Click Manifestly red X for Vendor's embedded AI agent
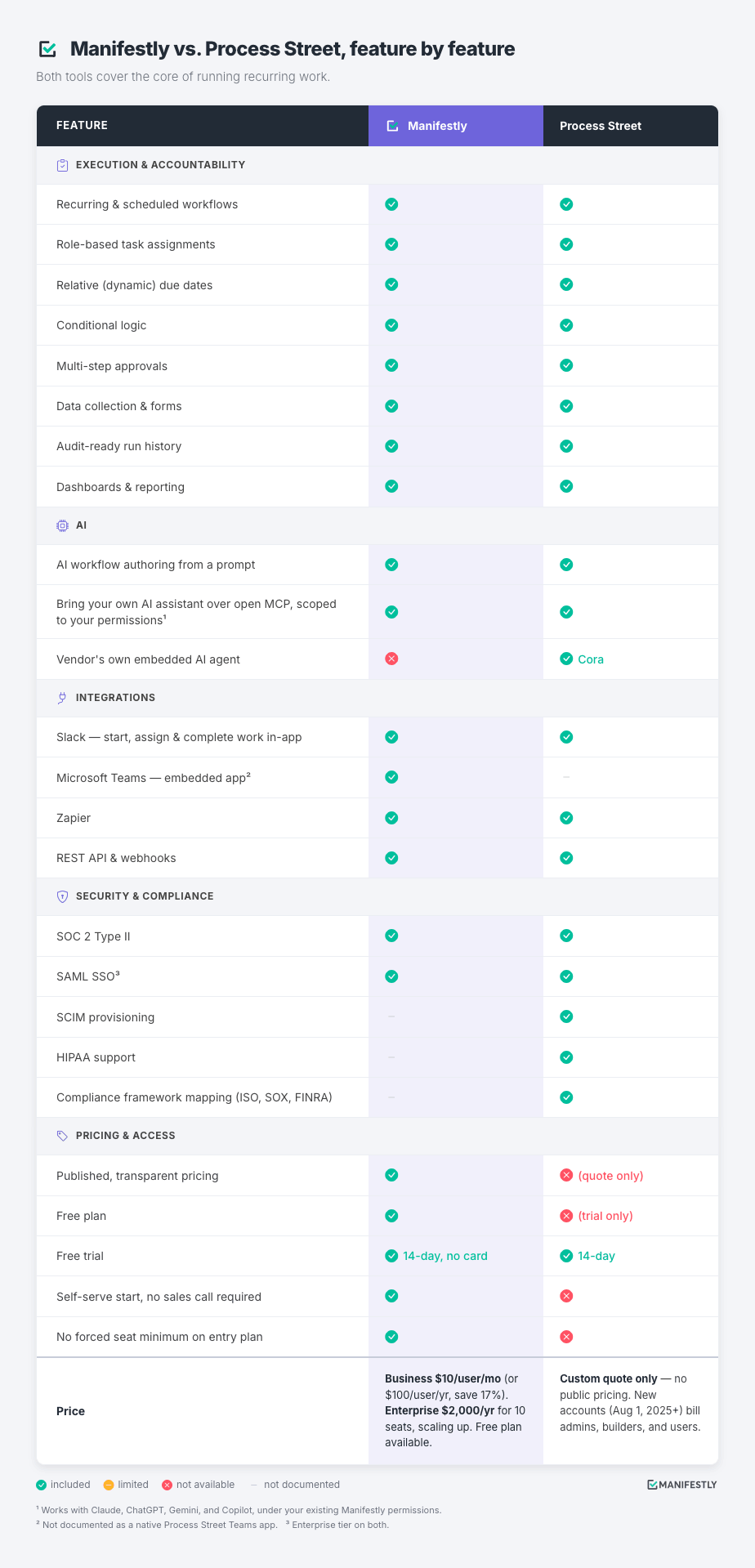This screenshot has height=1568, width=755. coord(391,659)
